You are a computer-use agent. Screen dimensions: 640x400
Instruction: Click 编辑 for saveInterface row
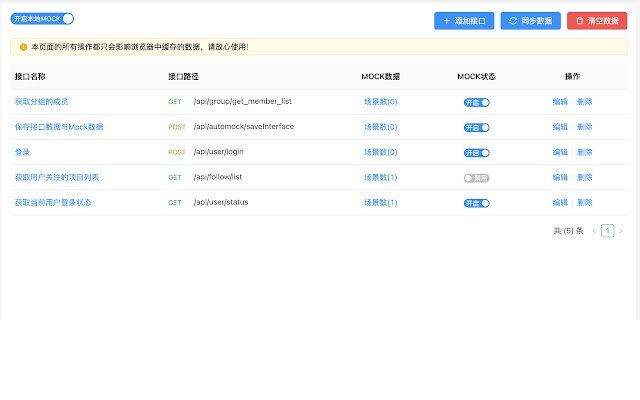560,127
